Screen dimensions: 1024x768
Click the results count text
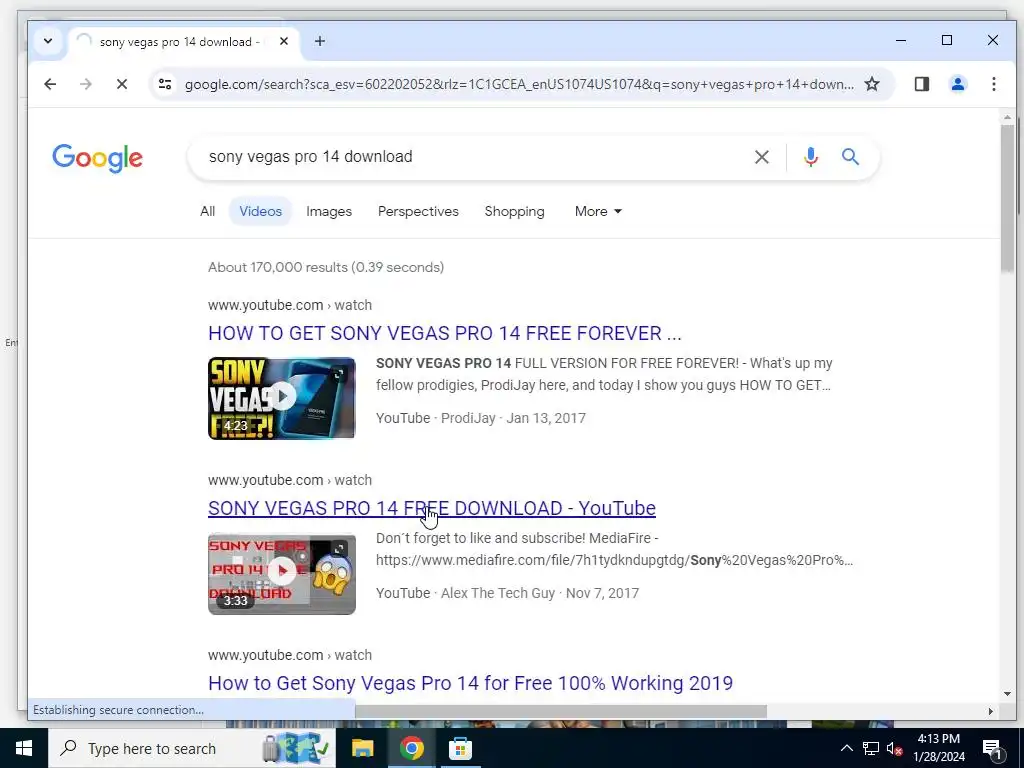pyautogui.click(x=326, y=267)
